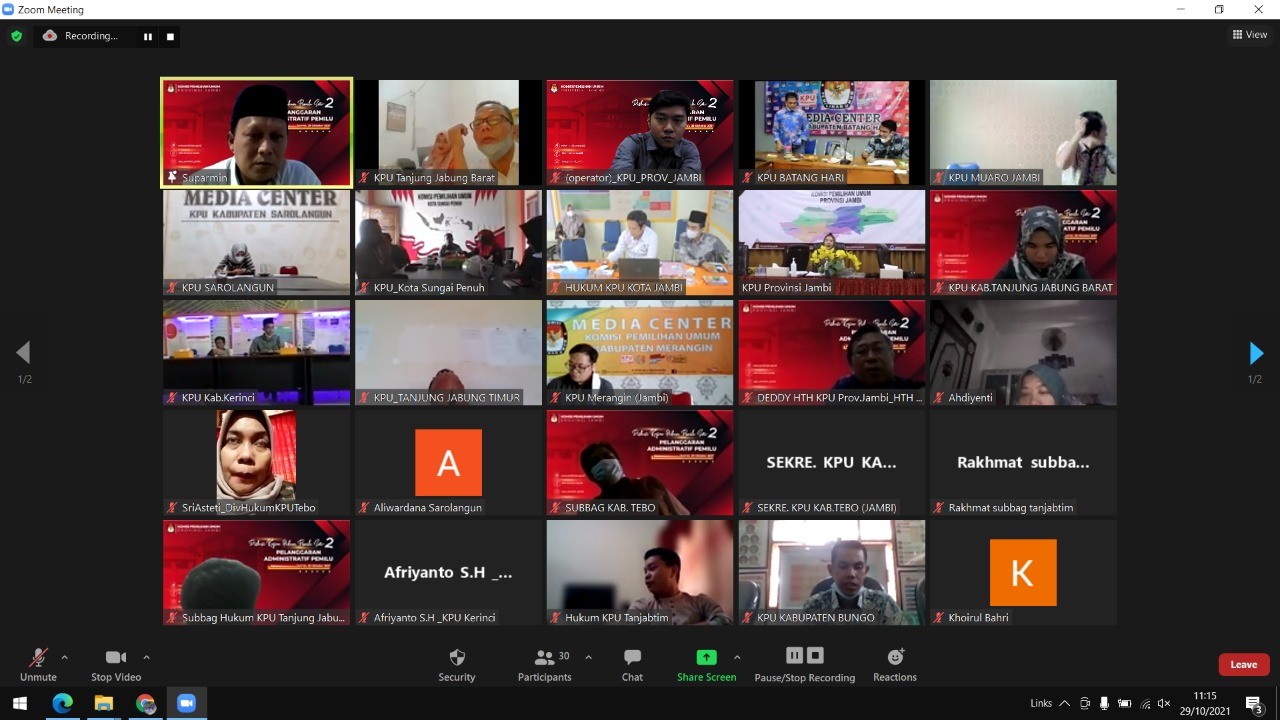Open the View layout menu
This screenshot has height=720, width=1280.
1250,35
